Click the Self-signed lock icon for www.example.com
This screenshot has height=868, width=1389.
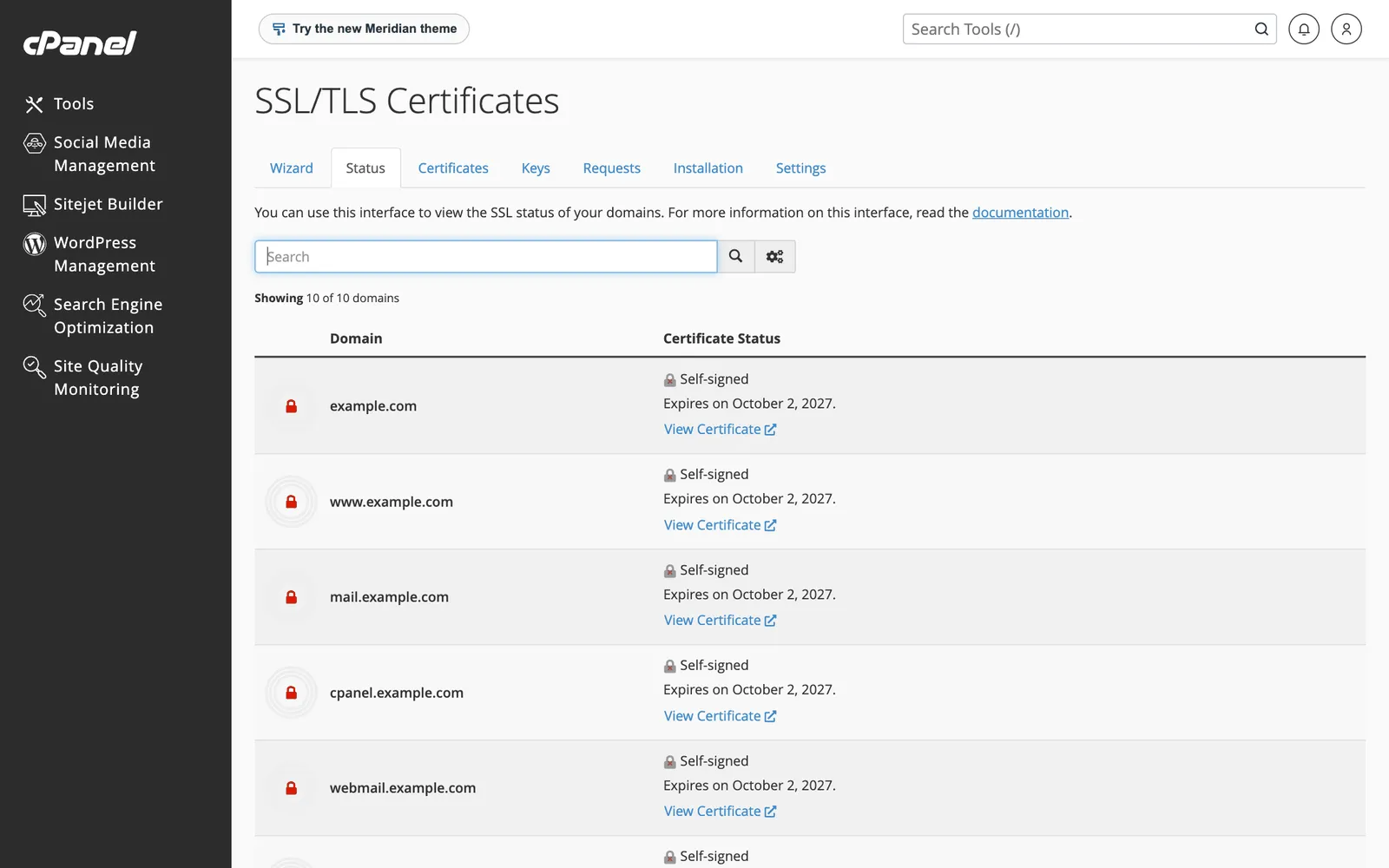pyautogui.click(x=669, y=476)
